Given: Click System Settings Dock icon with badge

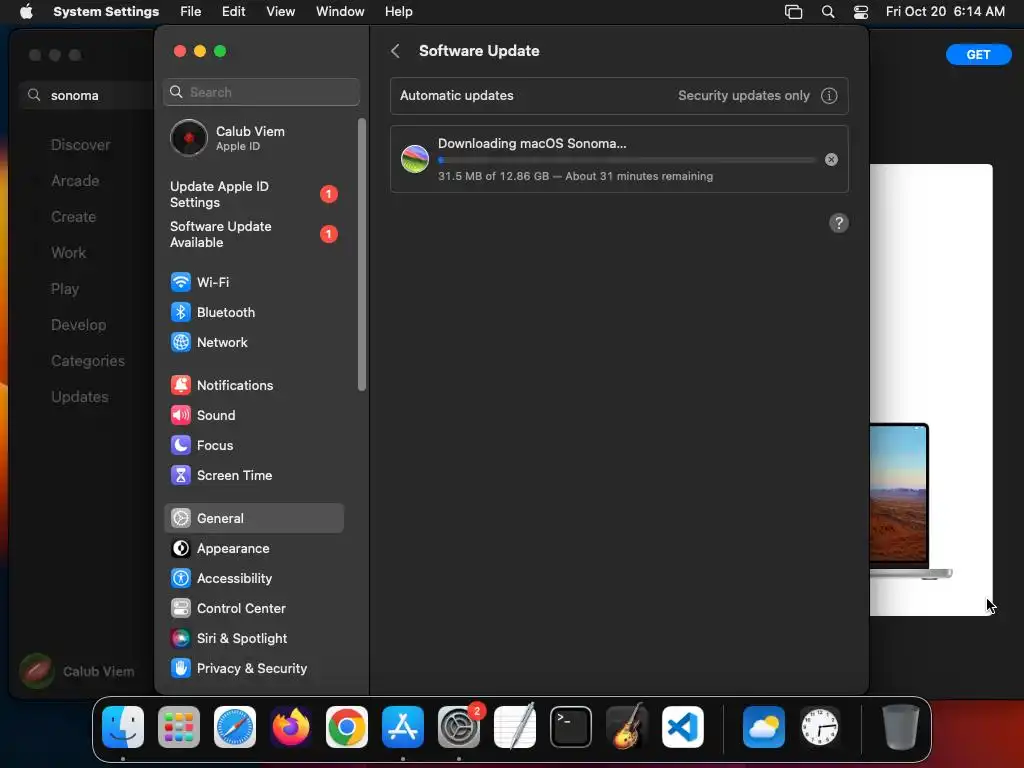Looking at the screenshot, I should click(x=459, y=727).
